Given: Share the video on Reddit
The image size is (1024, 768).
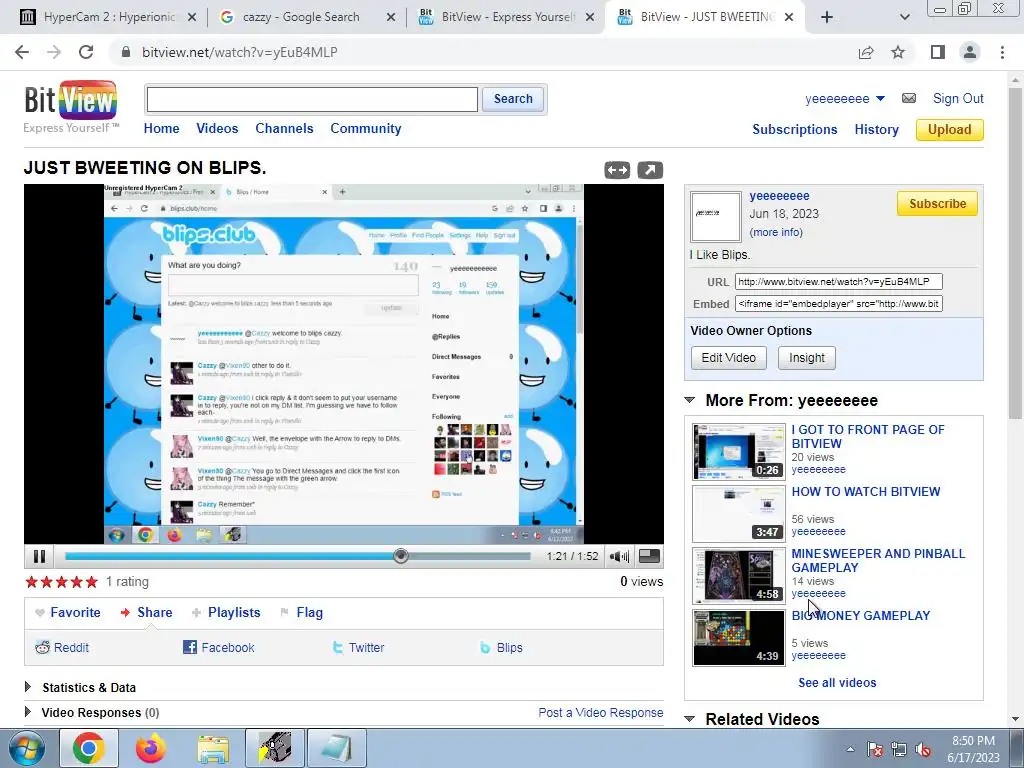Looking at the screenshot, I should click(x=62, y=647).
